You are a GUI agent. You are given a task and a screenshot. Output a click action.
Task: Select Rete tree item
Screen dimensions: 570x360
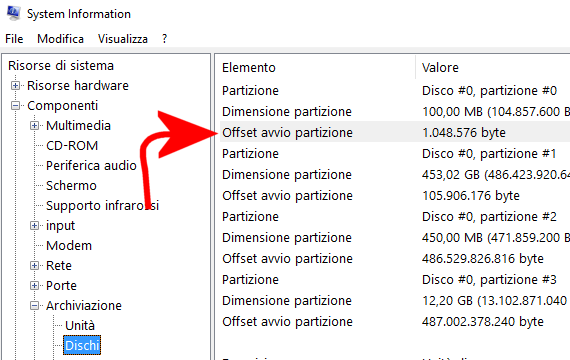click(x=59, y=266)
